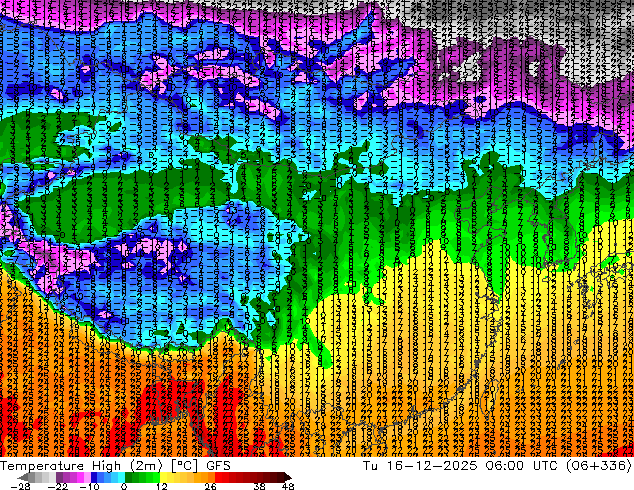Pick the dark green swatch right of 0
Screen dimensions: 634x490
(x=129, y=477)
